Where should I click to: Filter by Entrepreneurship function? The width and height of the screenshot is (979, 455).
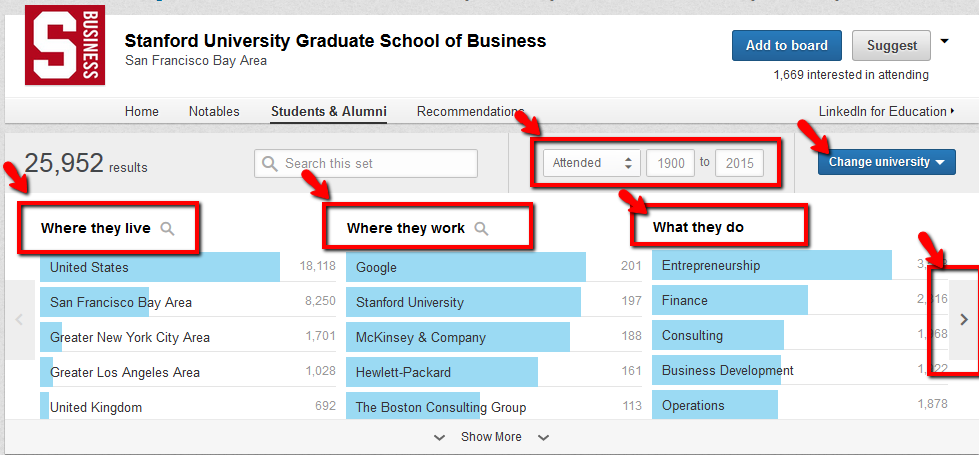click(x=800, y=265)
